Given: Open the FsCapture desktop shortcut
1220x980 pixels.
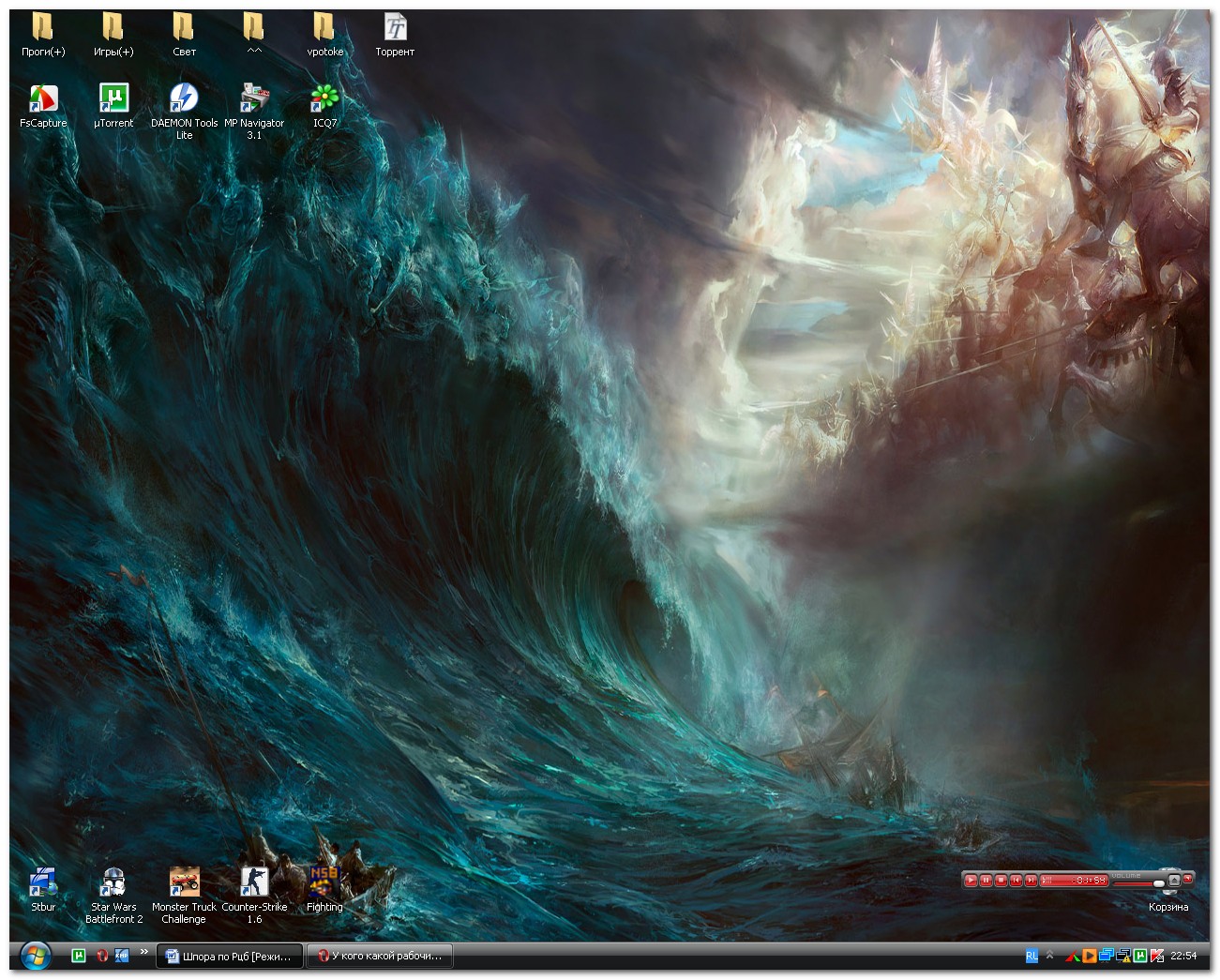Looking at the screenshot, I should pos(43,99).
